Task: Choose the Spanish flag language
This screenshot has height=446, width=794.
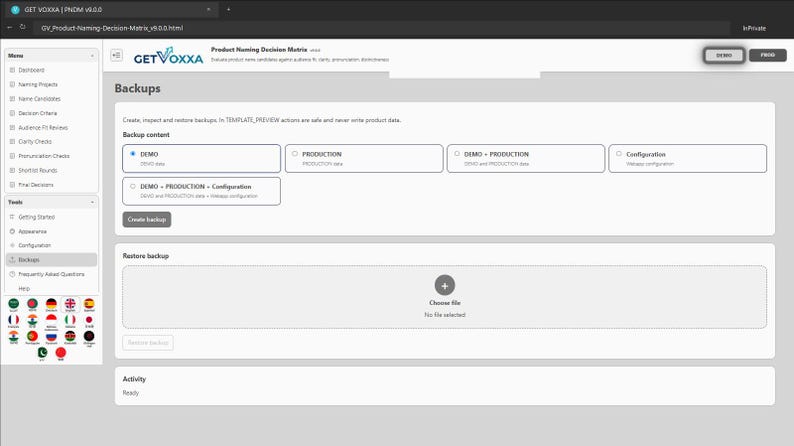Action: click(89, 304)
